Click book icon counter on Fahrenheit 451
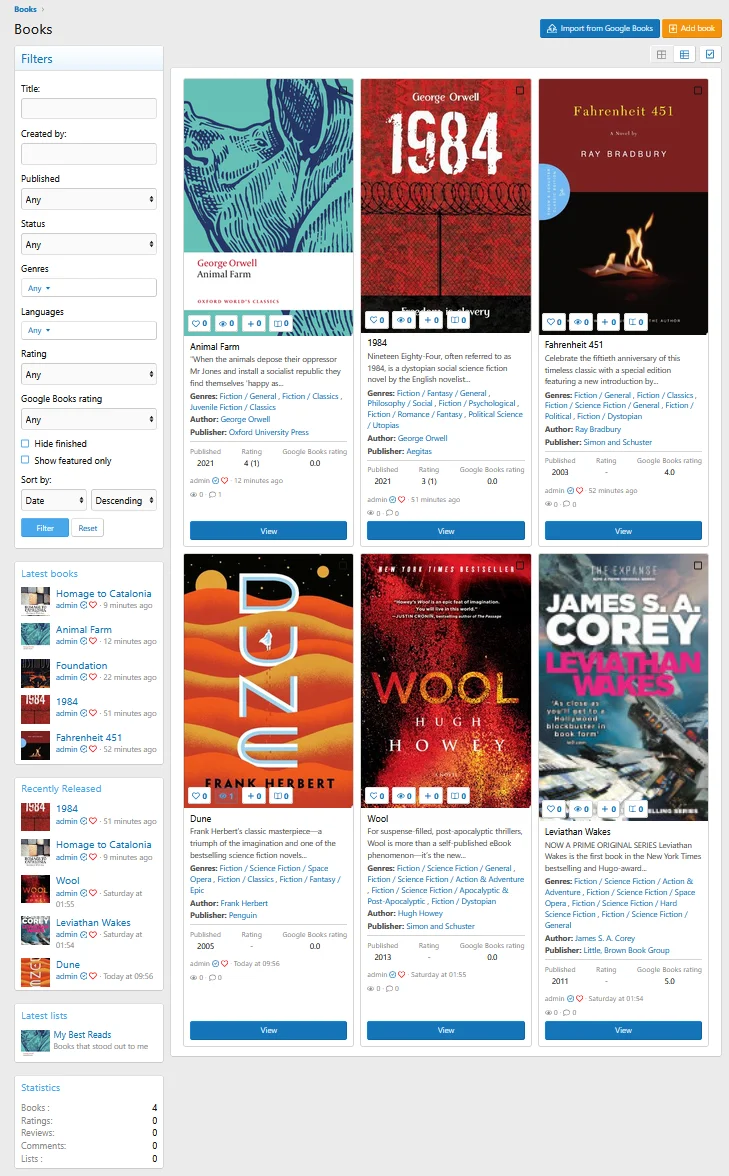The image size is (729, 1176). click(636, 322)
